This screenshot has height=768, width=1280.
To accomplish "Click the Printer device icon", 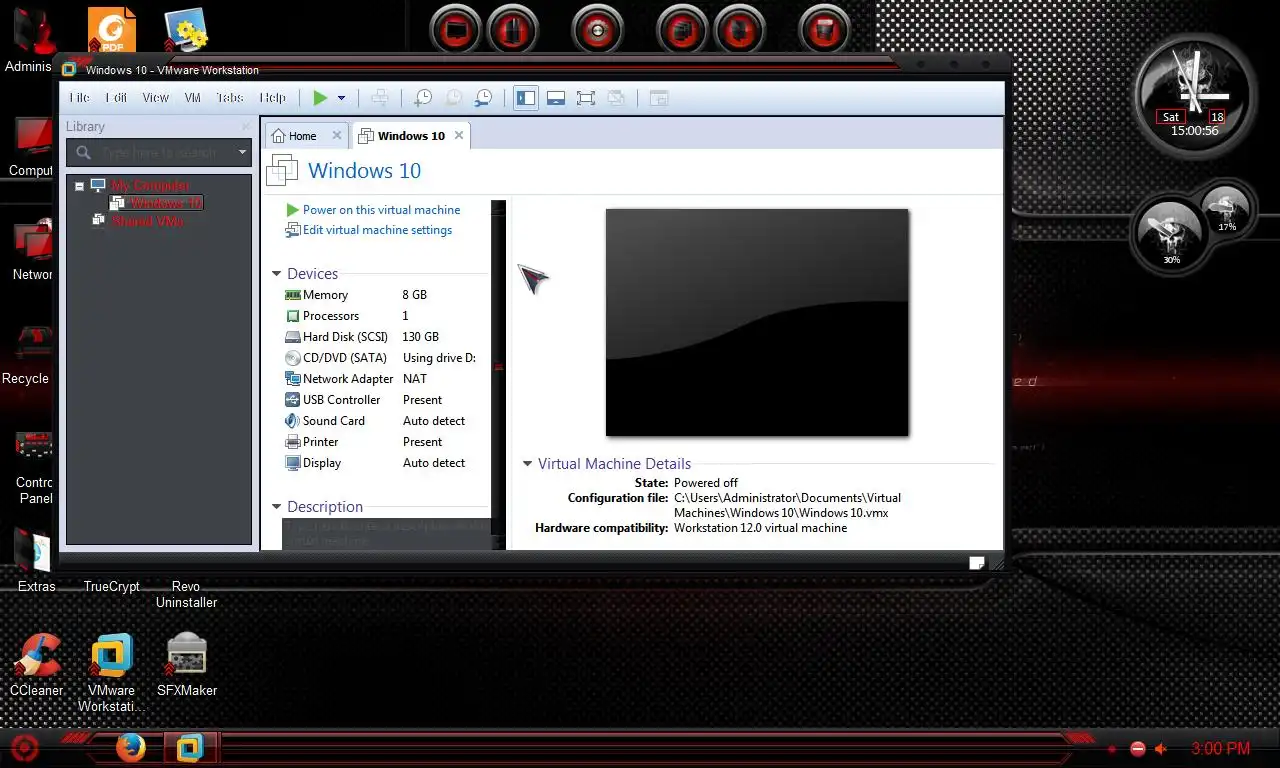I will click(293, 442).
